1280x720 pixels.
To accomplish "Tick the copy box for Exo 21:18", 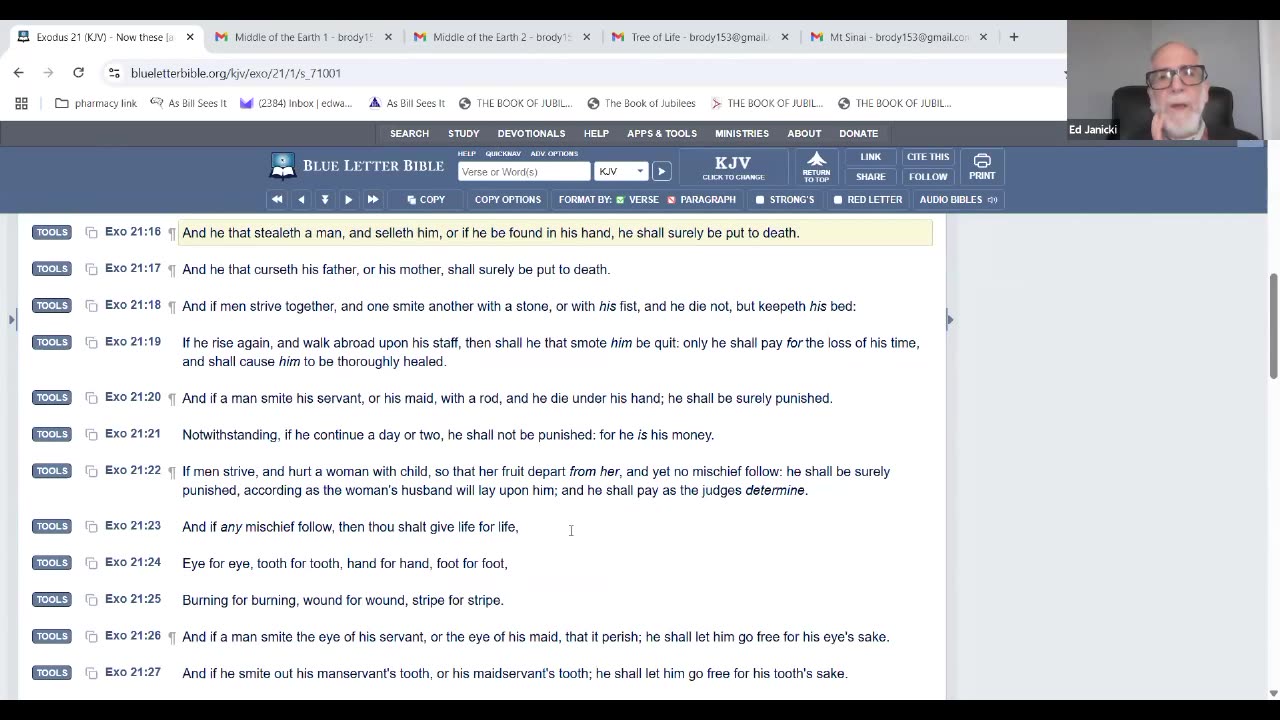I will pyautogui.click(x=91, y=306).
